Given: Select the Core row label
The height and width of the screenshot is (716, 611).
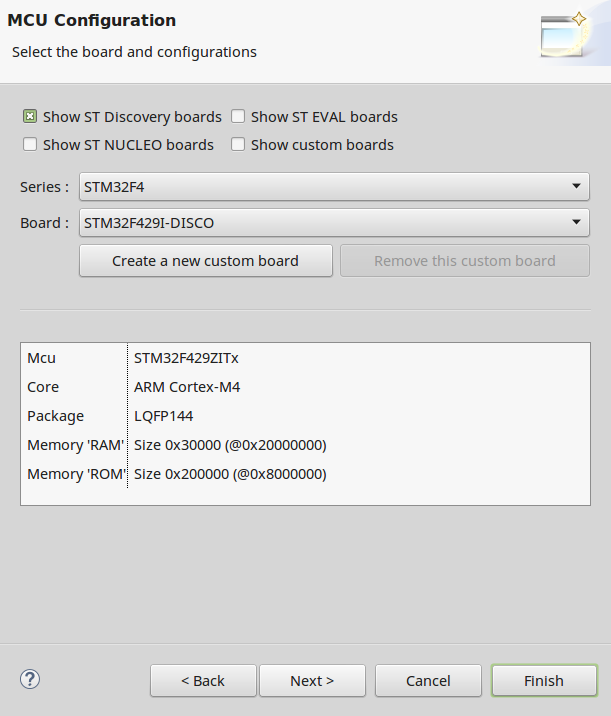Looking at the screenshot, I should point(43,387).
